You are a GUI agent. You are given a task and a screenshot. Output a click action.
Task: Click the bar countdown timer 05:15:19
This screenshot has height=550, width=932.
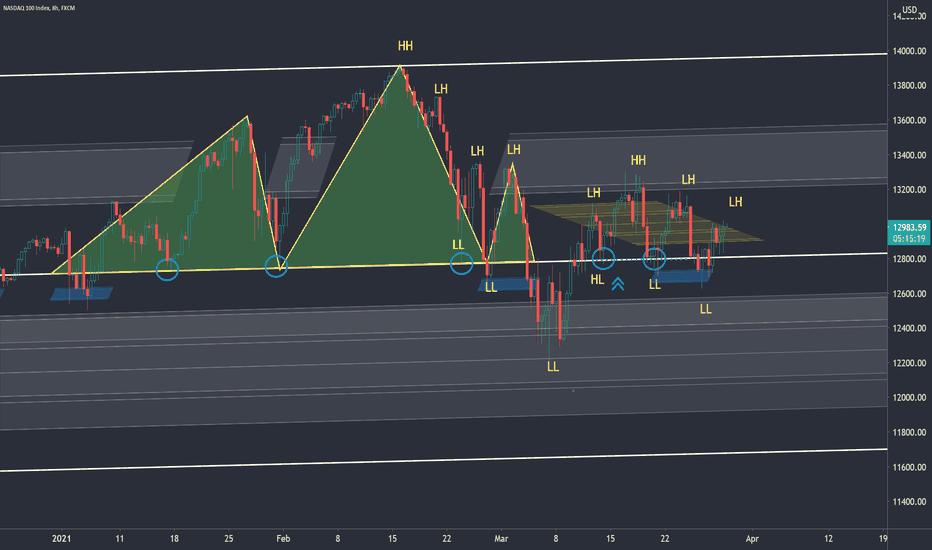[909, 238]
